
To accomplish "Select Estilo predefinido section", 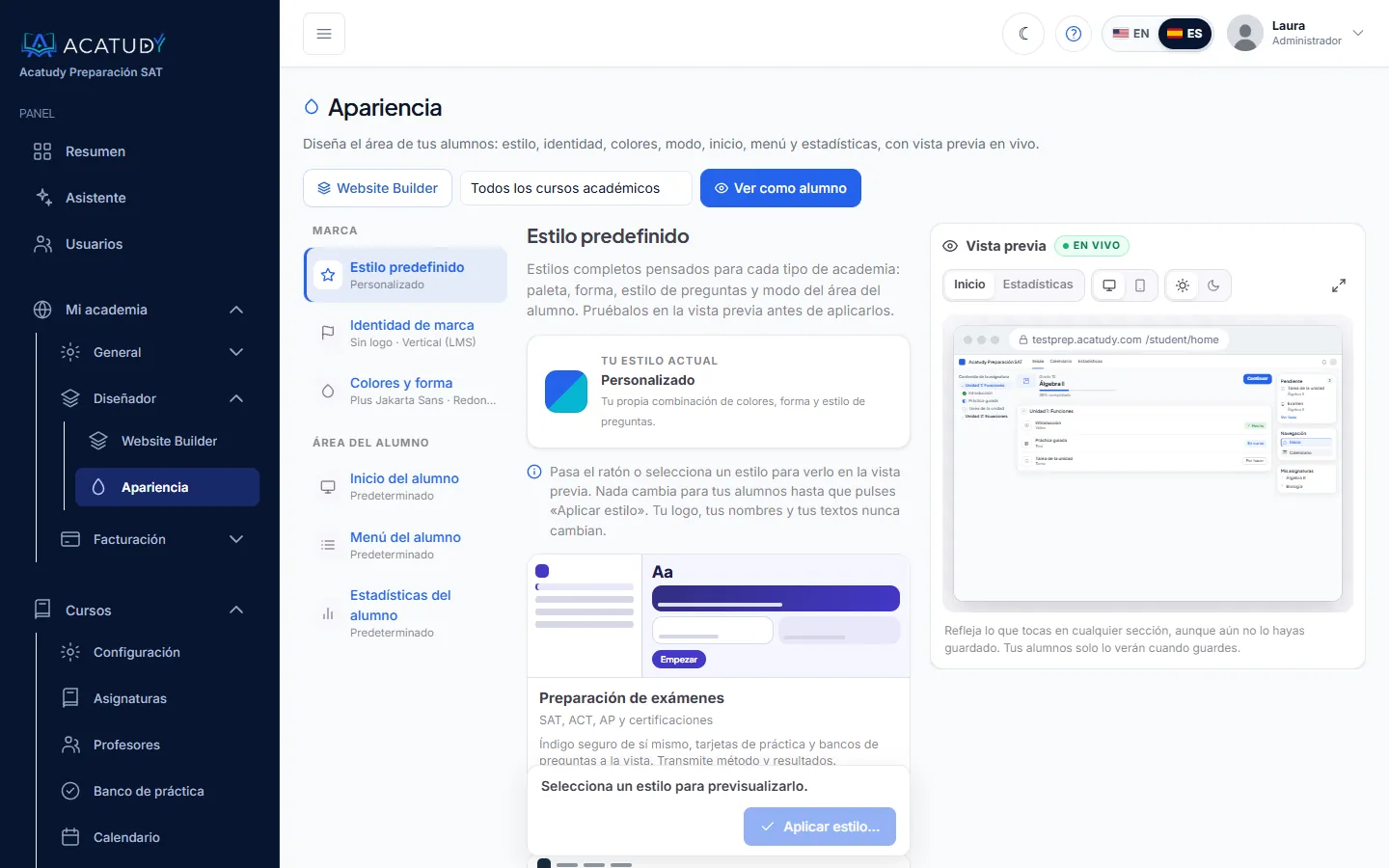I will (x=405, y=275).
